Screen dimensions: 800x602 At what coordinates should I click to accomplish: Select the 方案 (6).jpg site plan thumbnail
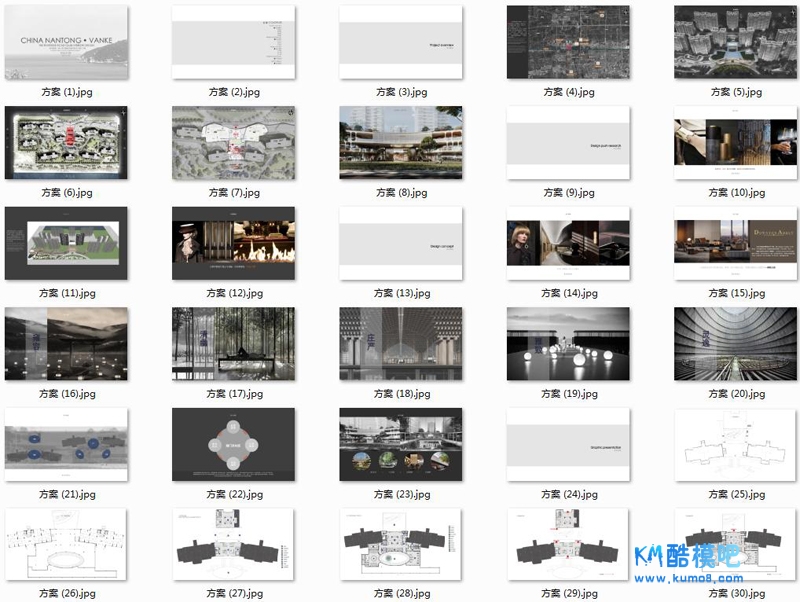click(66, 143)
